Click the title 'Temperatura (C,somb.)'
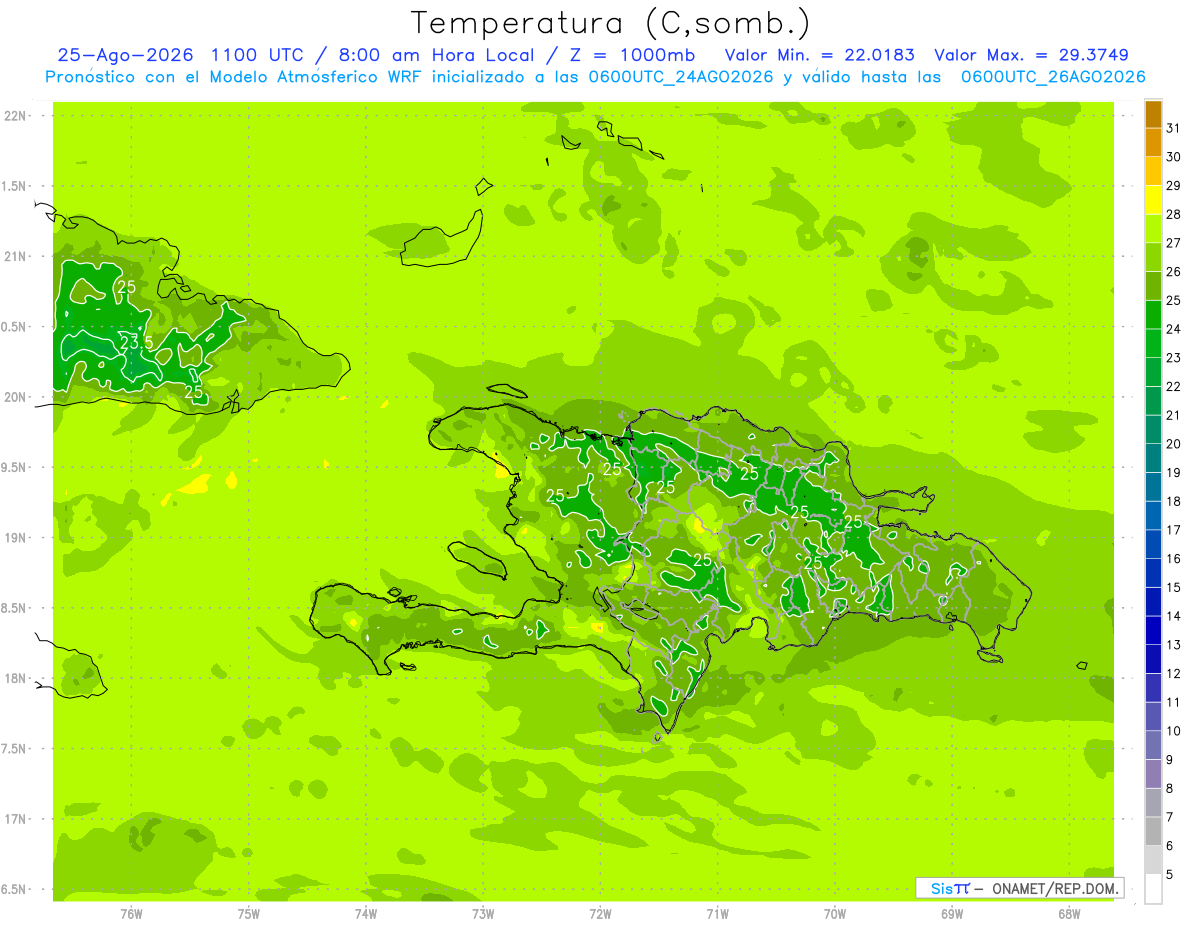The image size is (1200, 927). tap(611, 23)
